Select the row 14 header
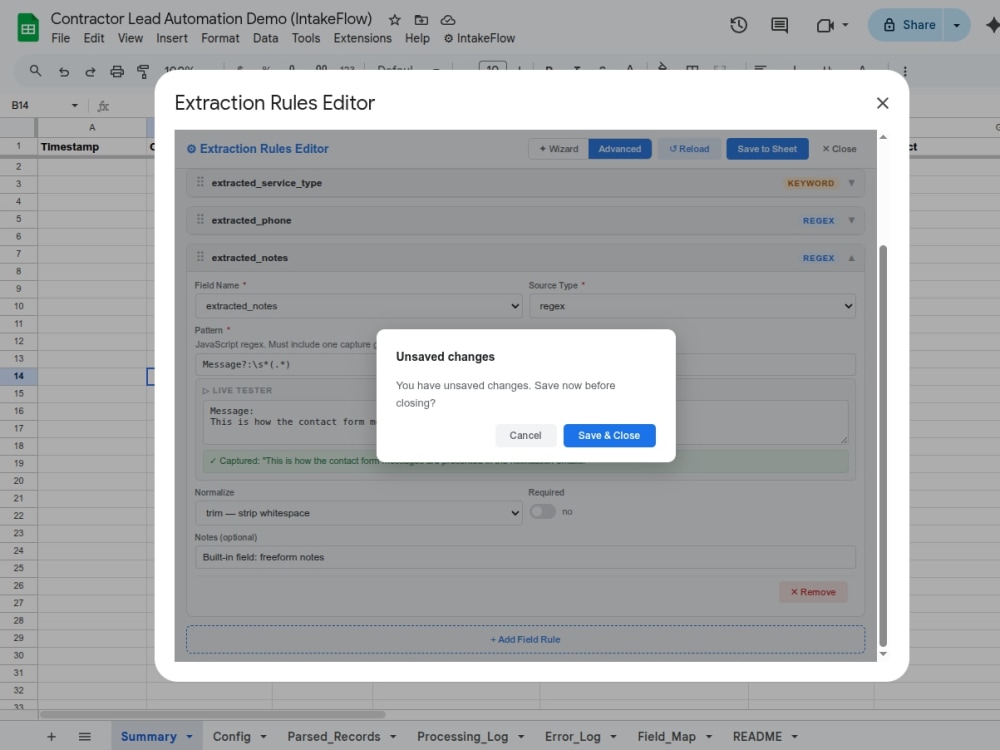This screenshot has width=1000, height=750. [18, 376]
